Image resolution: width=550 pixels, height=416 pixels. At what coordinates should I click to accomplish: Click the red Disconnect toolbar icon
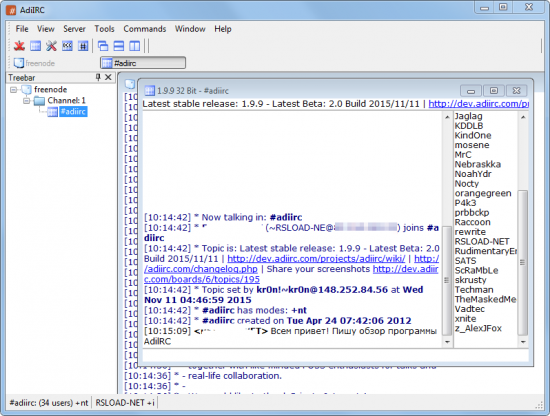click(x=19, y=46)
